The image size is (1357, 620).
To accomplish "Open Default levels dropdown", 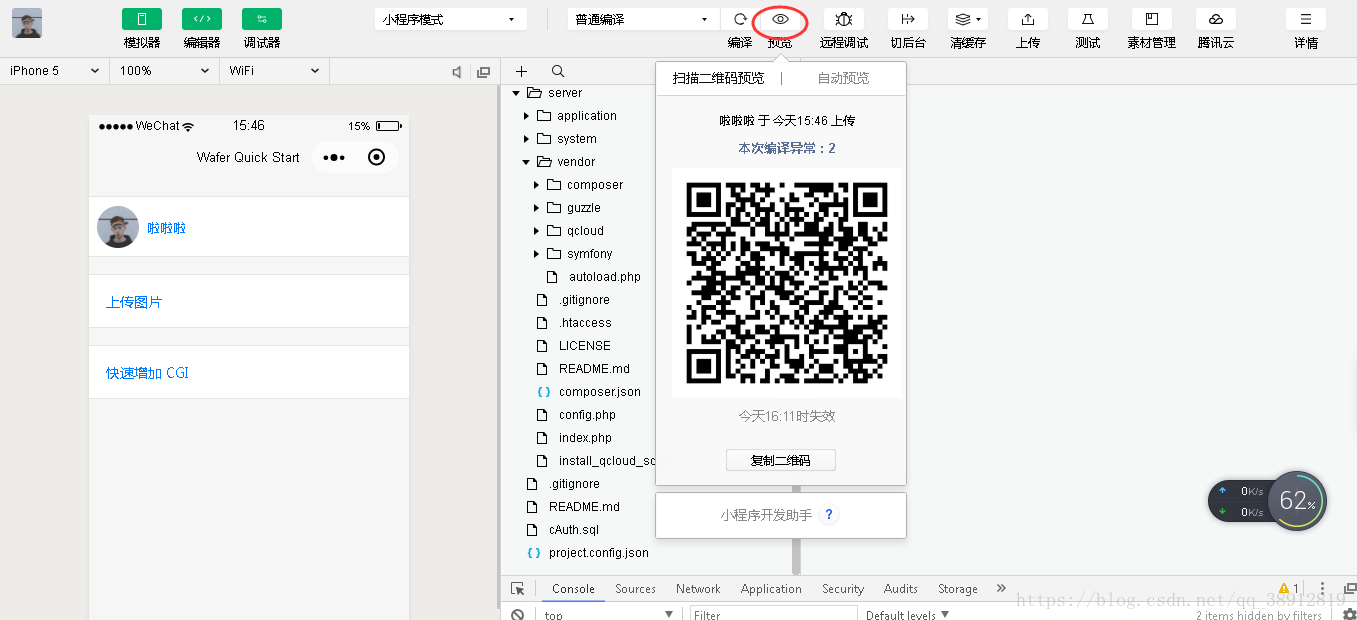I will pos(906,614).
